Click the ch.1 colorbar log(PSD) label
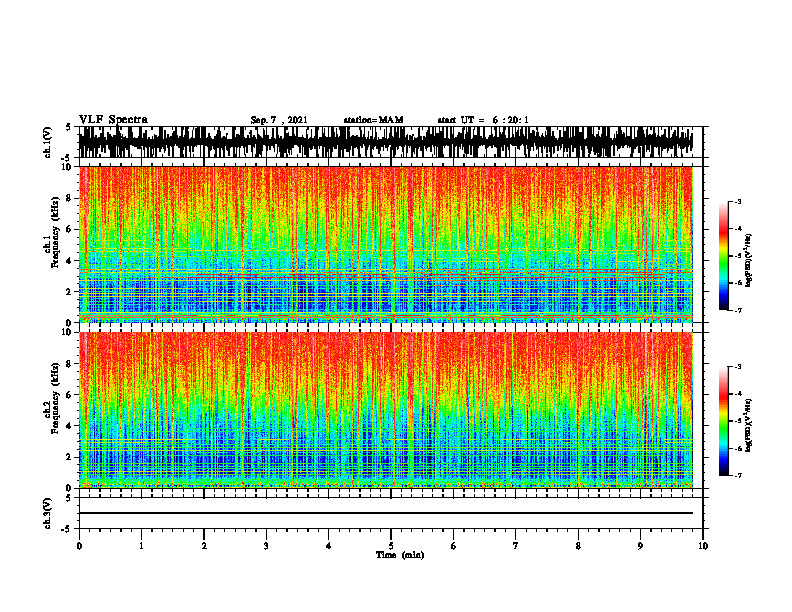The image size is (792, 612). pos(749,260)
